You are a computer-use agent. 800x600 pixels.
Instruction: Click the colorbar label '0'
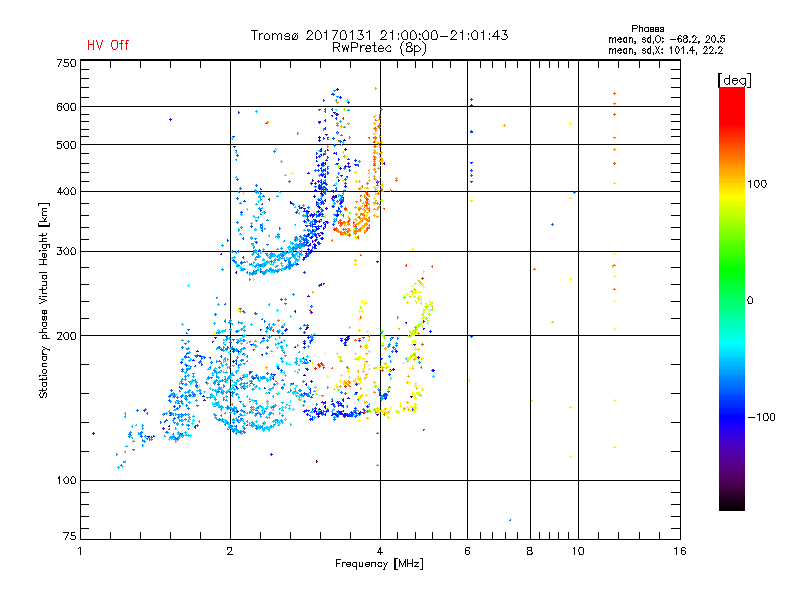point(750,301)
